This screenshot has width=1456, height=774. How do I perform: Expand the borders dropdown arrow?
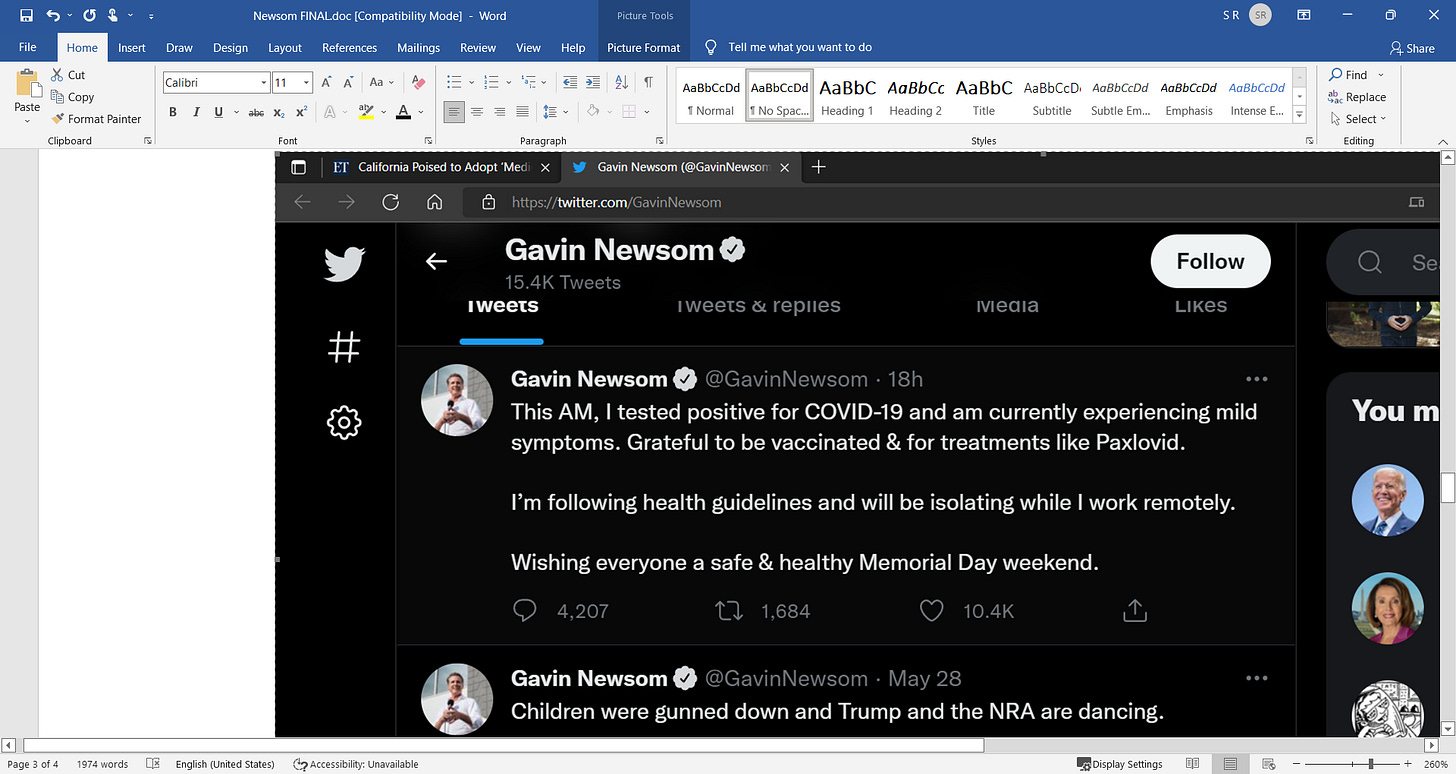pyautogui.click(x=645, y=112)
